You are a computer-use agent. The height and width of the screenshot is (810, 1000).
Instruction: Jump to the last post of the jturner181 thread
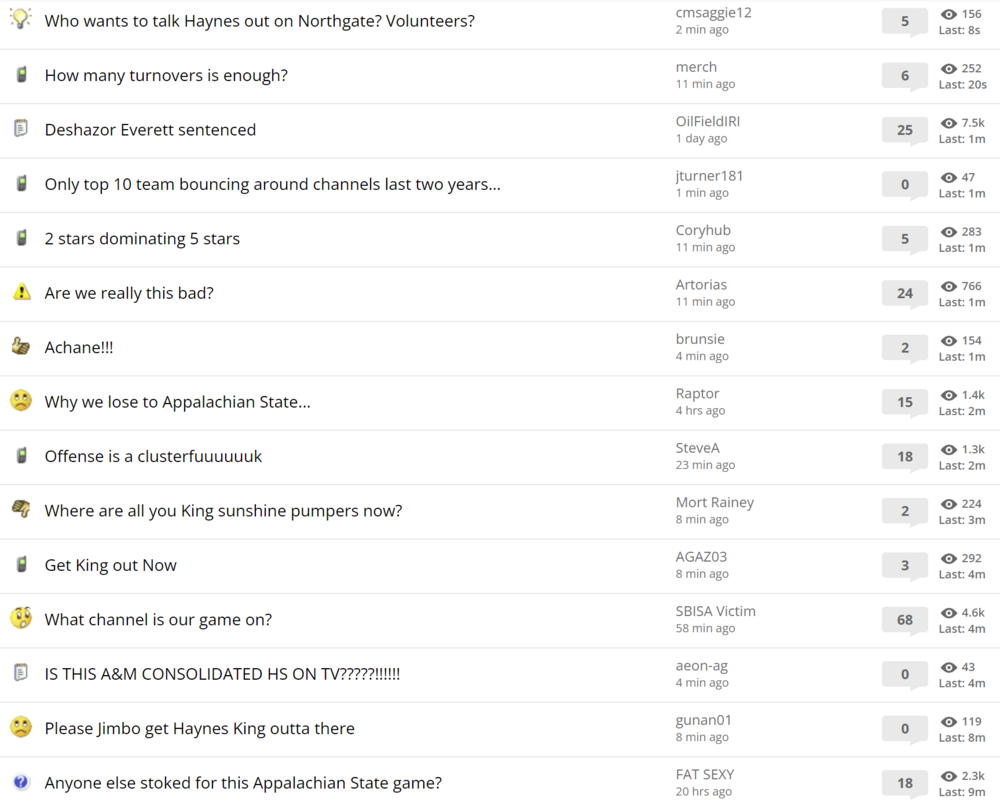click(x=961, y=193)
